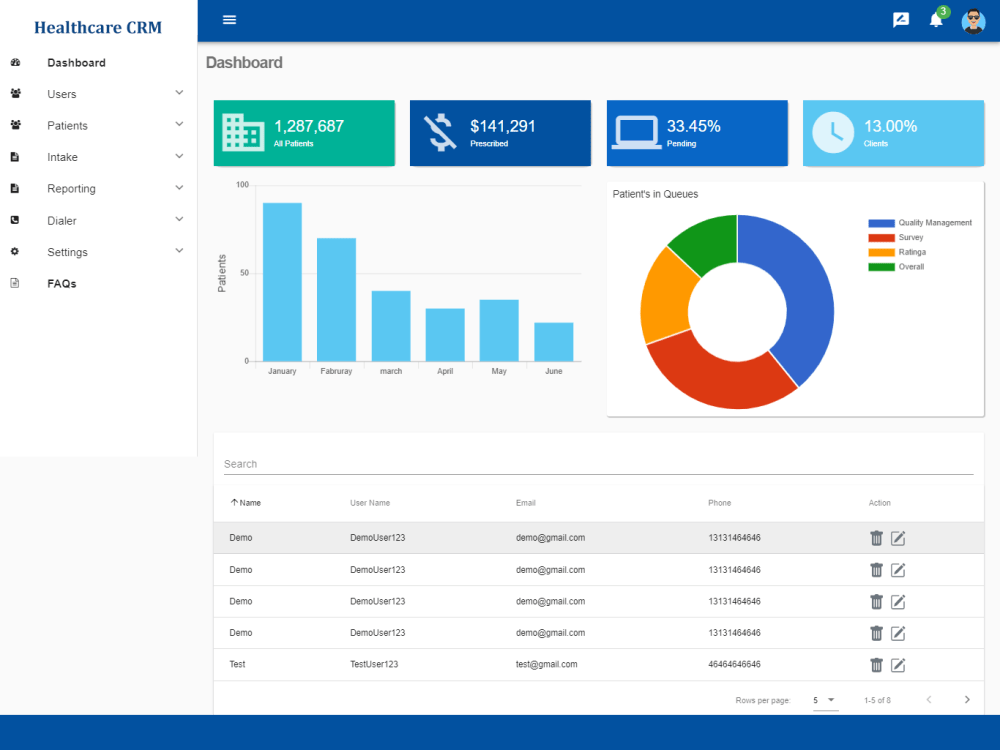Sort table by Phone column
The height and width of the screenshot is (750, 1000).
[x=719, y=503]
